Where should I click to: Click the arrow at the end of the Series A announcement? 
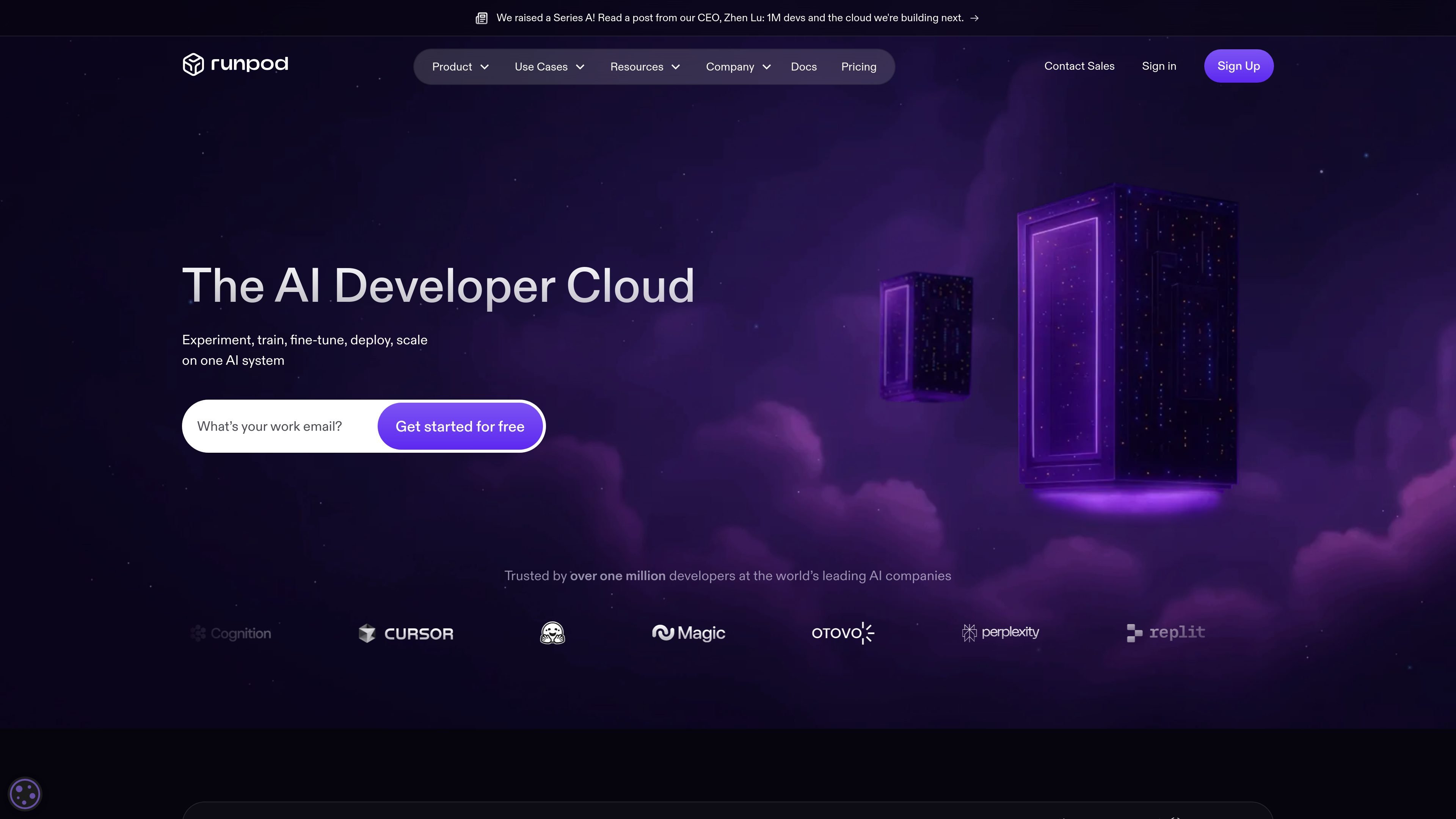point(974,18)
